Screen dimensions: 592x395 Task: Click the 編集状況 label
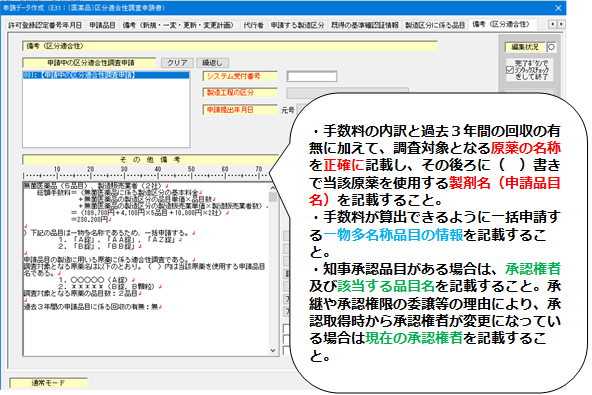tap(525, 47)
